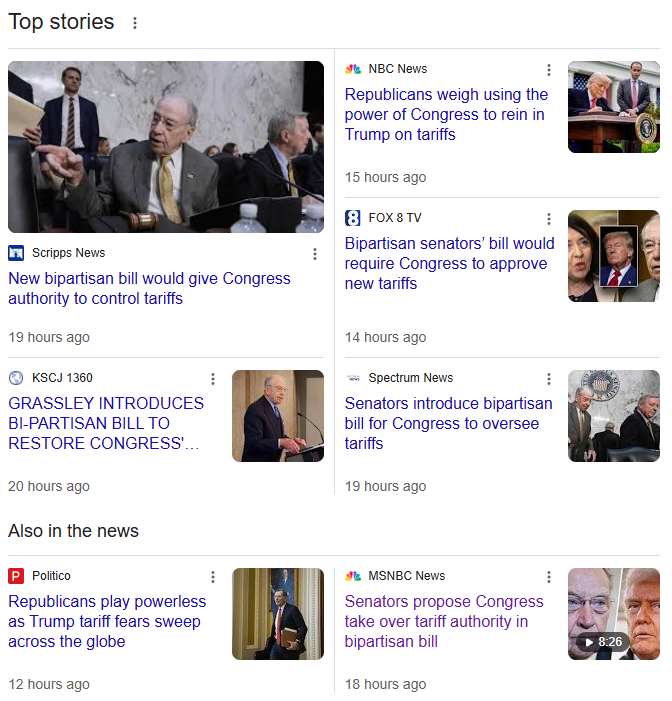The width and height of the screenshot is (672, 701).
Task: Open 'Republicans weigh using the power of Congress' headline
Action: pos(446,114)
